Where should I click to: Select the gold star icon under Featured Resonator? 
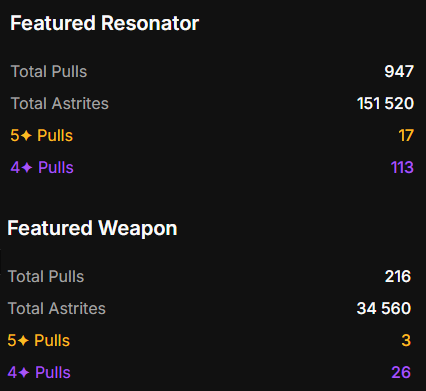point(26,136)
